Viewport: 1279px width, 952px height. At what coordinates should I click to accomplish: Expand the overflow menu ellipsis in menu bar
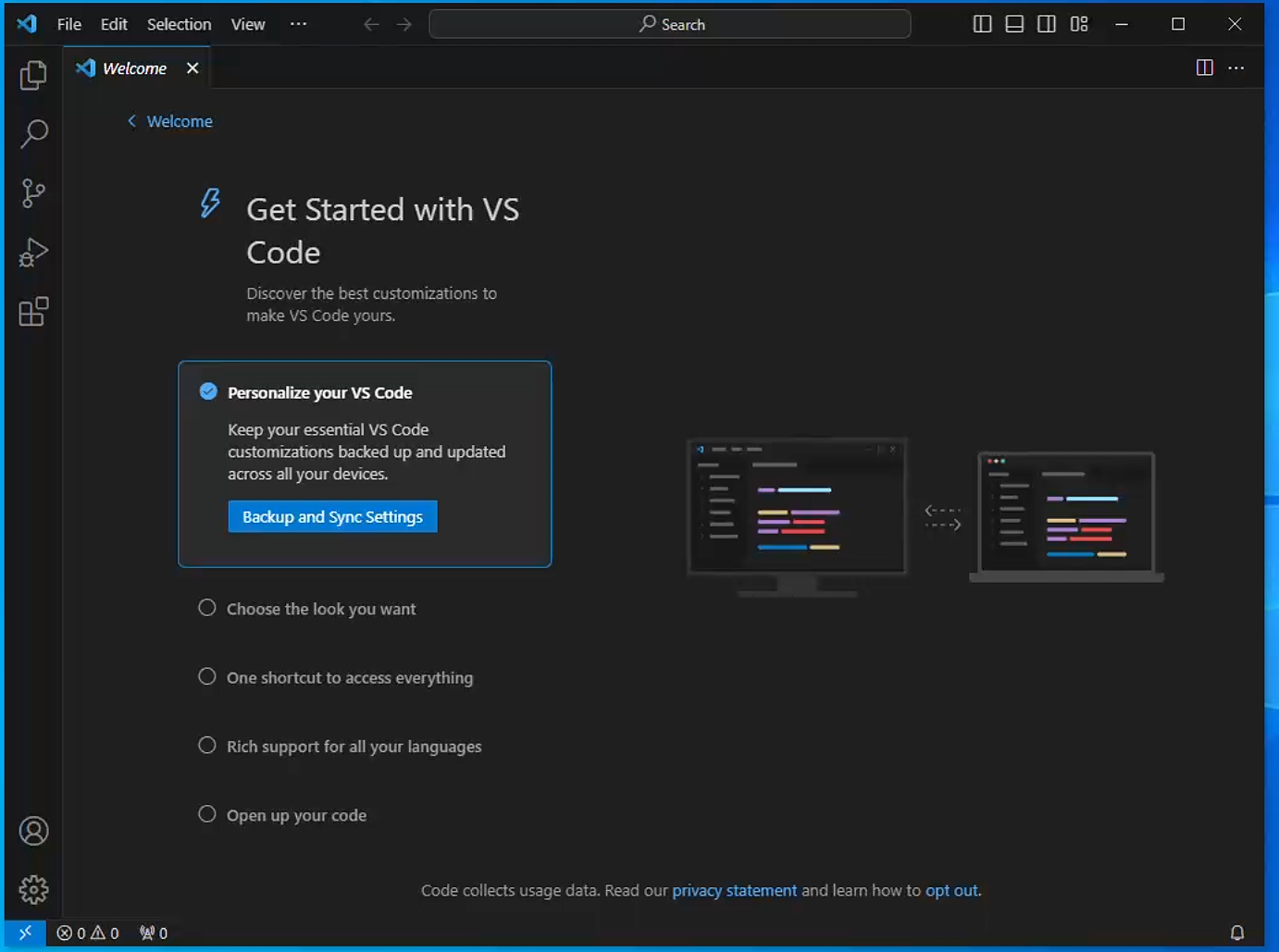coord(298,24)
